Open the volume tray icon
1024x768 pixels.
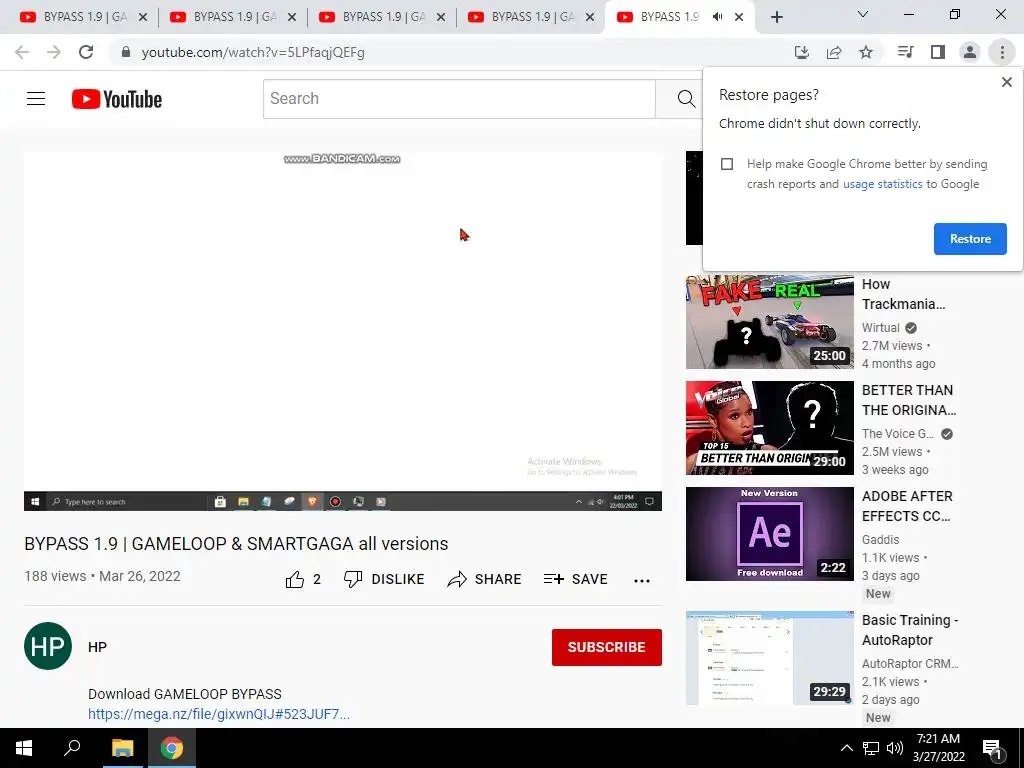[x=895, y=748]
